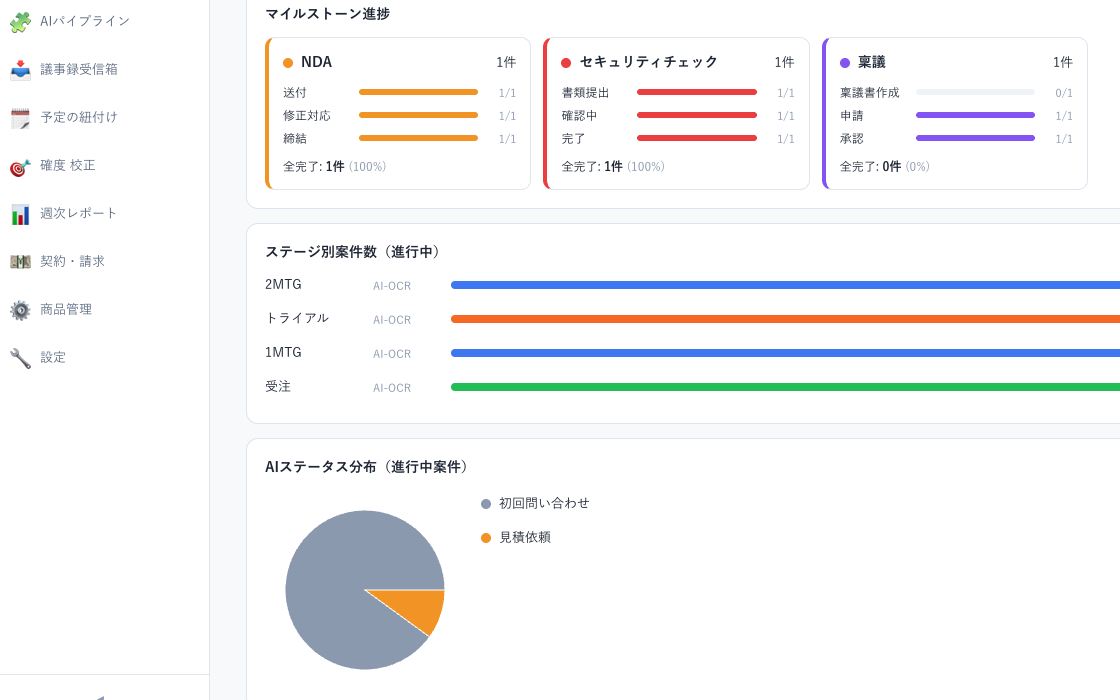Image resolution: width=1120 pixels, height=700 pixels.
Task: Click the 修正対応 row label
Action: [306, 116]
